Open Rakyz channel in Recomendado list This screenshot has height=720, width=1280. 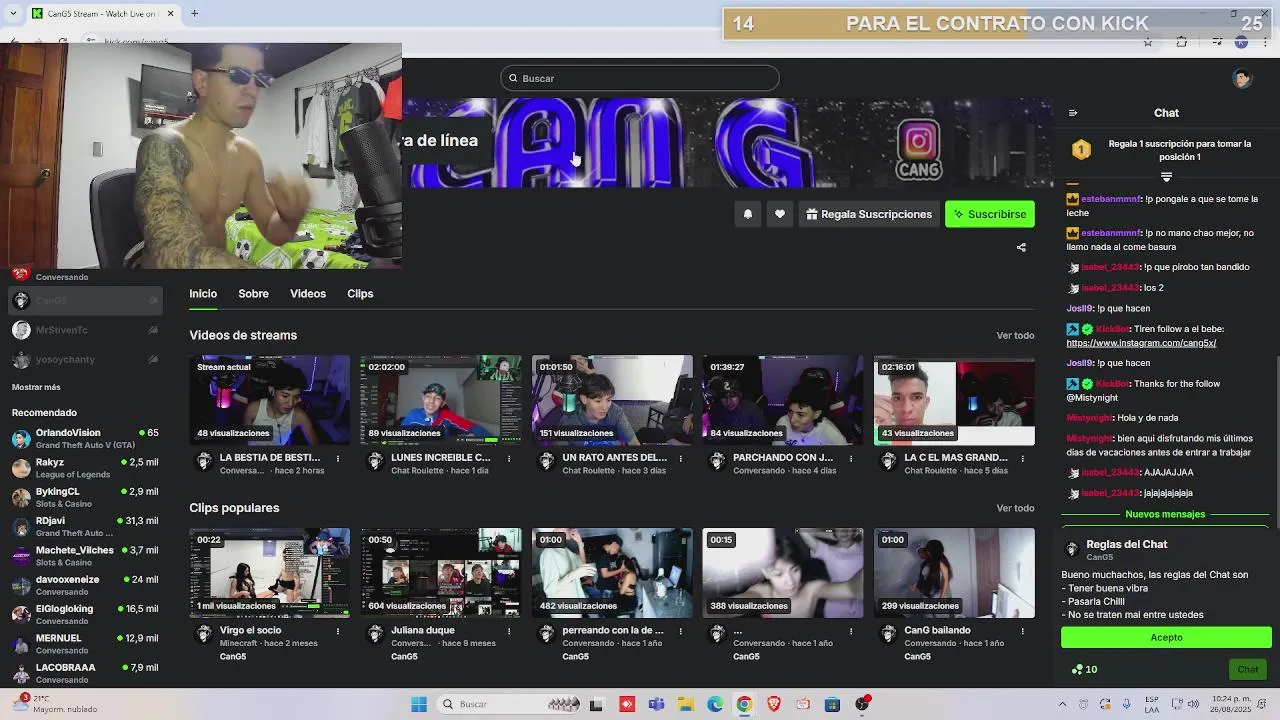(85, 468)
